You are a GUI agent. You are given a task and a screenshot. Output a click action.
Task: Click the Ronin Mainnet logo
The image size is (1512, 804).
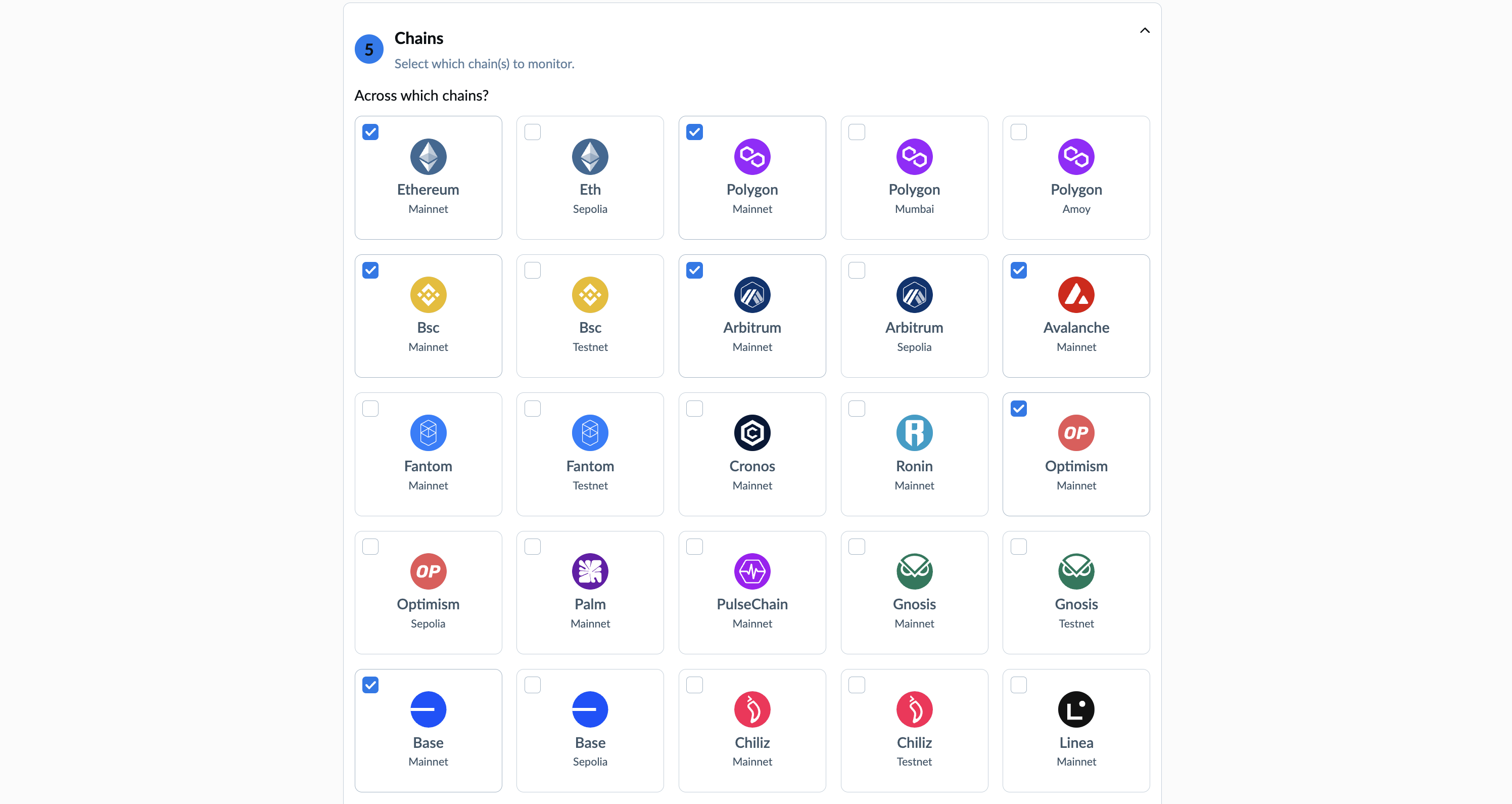[x=914, y=433]
